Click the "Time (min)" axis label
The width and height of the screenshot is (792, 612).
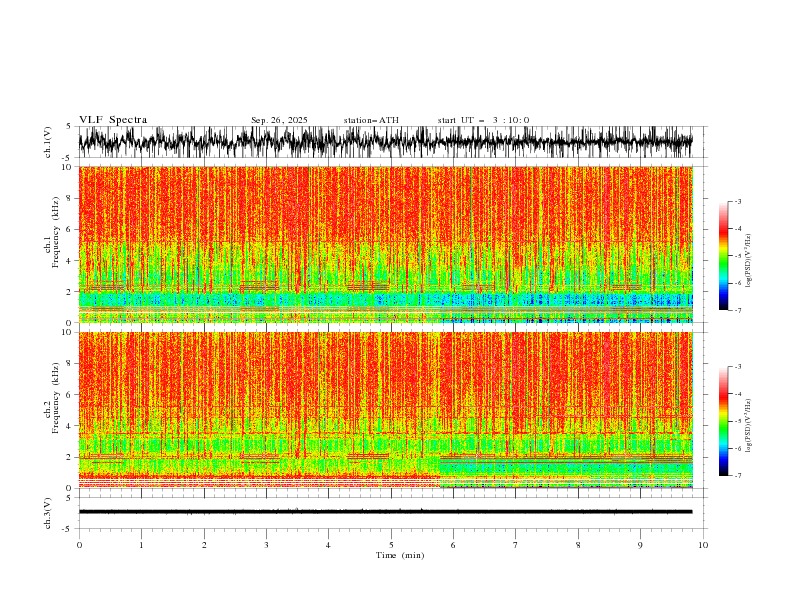coord(400,555)
